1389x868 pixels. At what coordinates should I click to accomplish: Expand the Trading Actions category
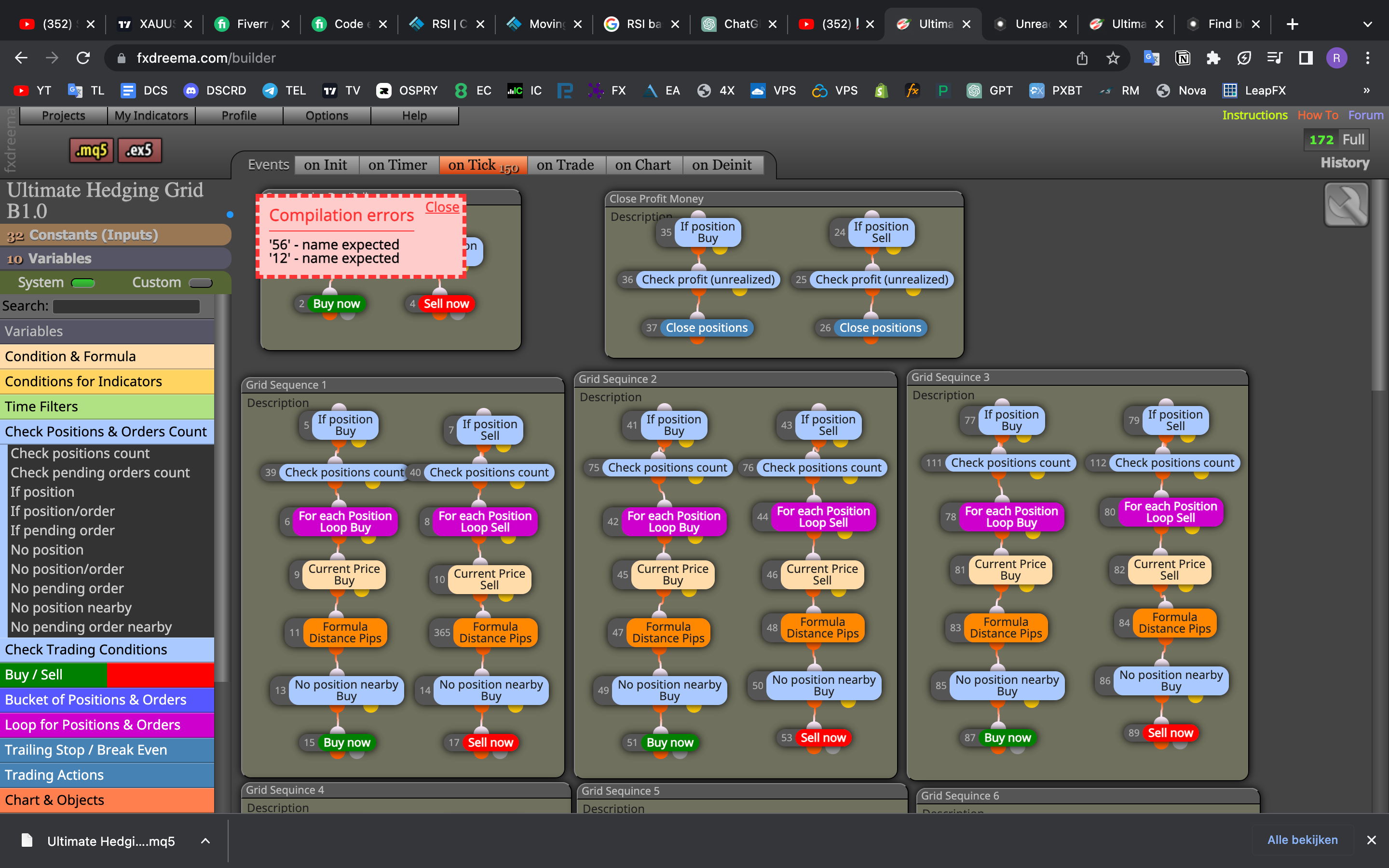tap(107, 775)
